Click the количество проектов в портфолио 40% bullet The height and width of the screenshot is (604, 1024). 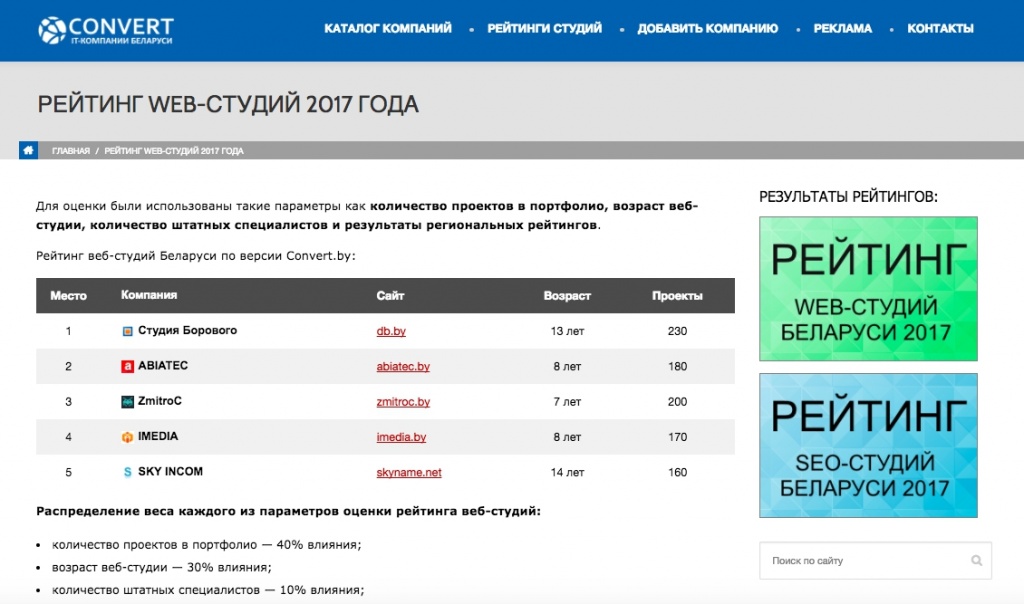tap(206, 545)
